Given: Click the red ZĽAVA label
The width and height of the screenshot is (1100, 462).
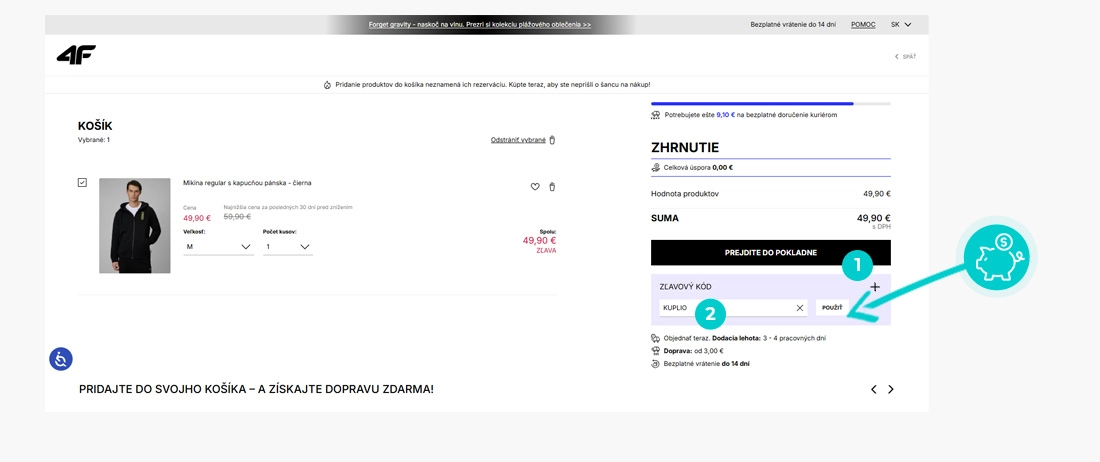Looking at the screenshot, I should pos(546,250).
